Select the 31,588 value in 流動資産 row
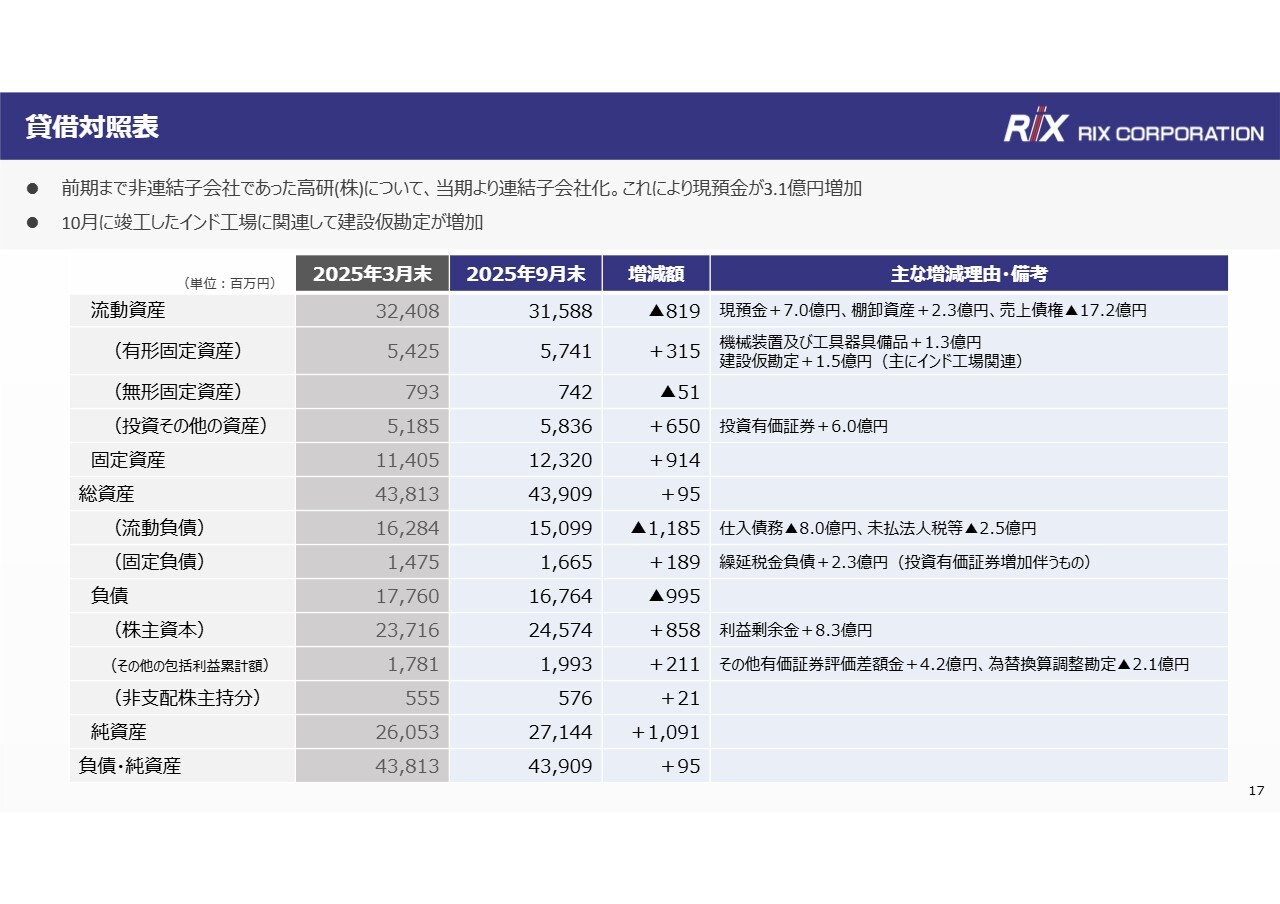The image size is (1280, 904). 560,311
